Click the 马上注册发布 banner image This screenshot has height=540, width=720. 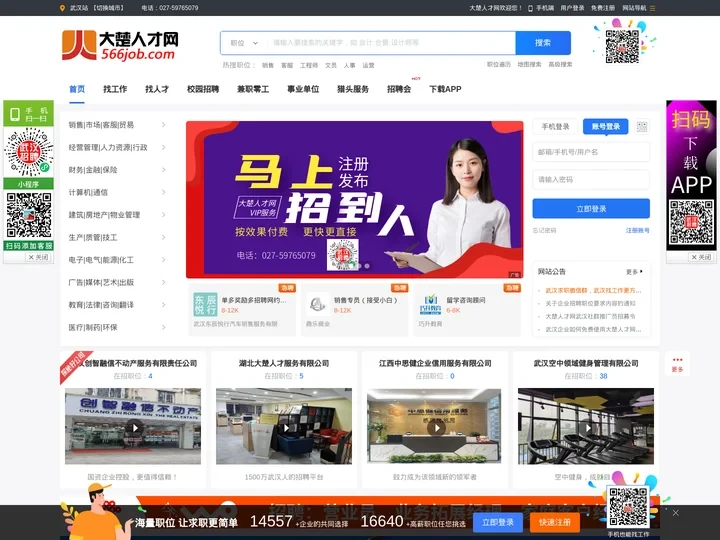coord(354,199)
